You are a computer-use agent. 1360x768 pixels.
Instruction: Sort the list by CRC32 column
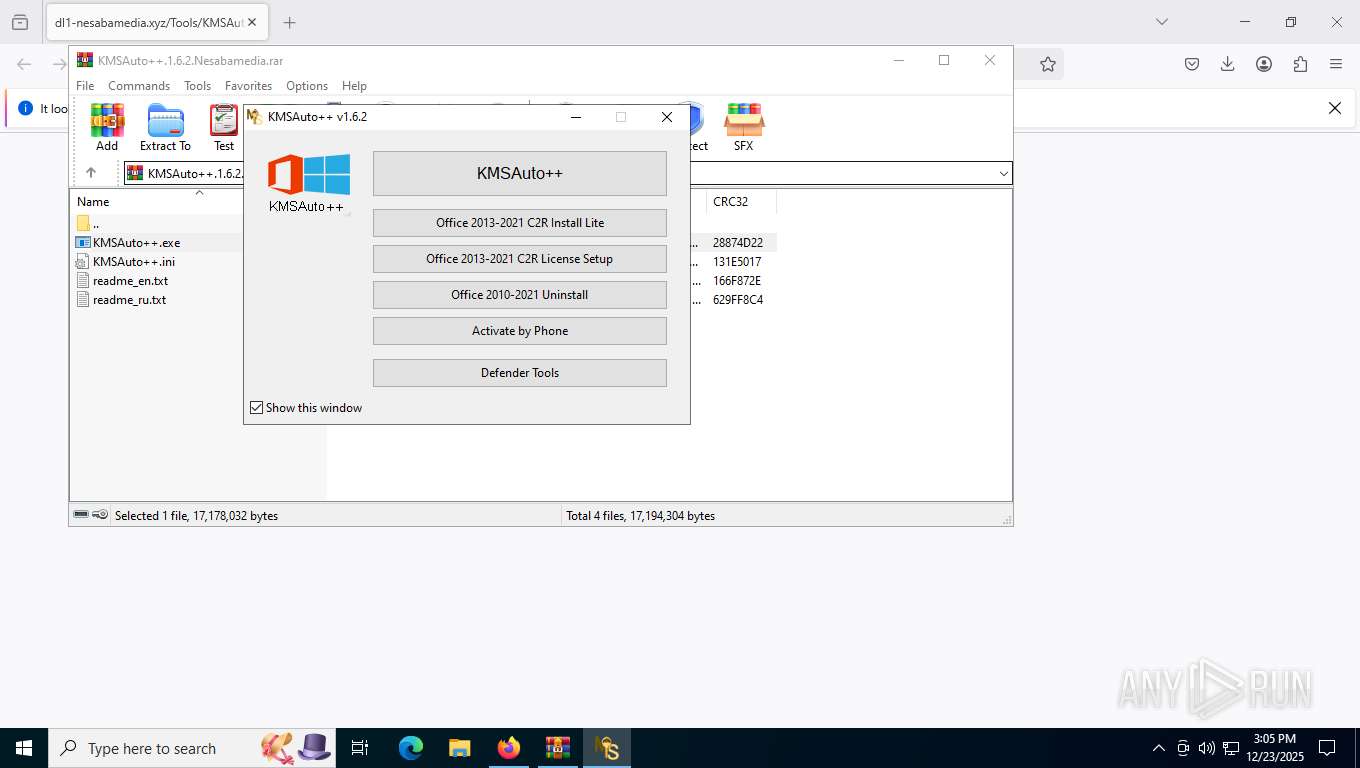(x=741, y=201)
